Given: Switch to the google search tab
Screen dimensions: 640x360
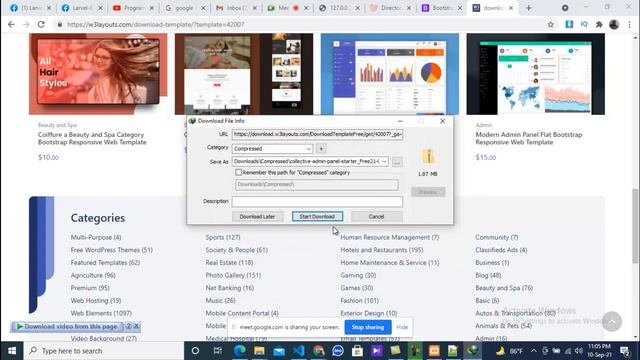Looking at the screenshot, I should [x=185, y=8].
